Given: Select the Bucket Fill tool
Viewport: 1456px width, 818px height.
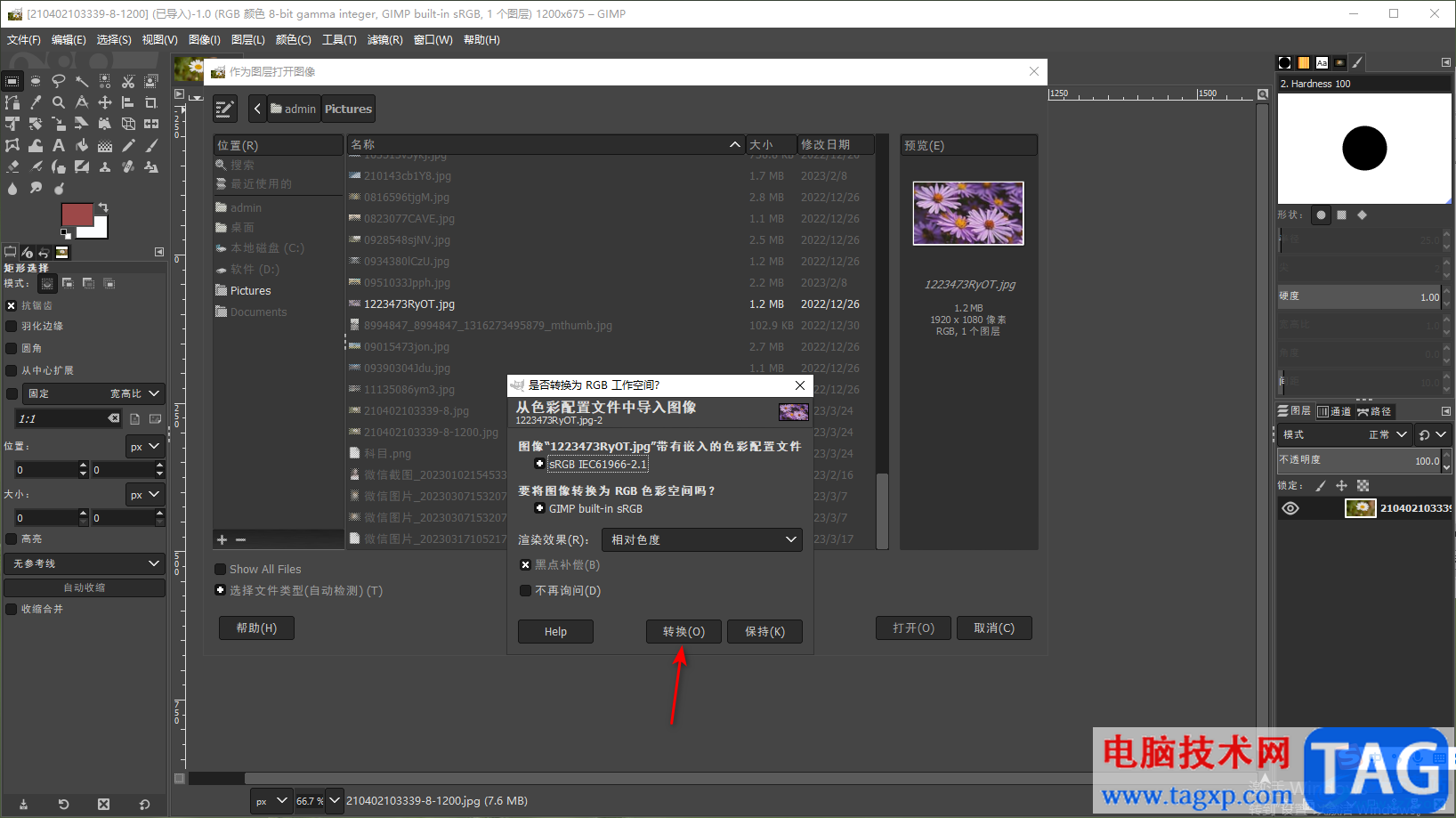Looking at the screenshot, I should click(x=82, y=145).
